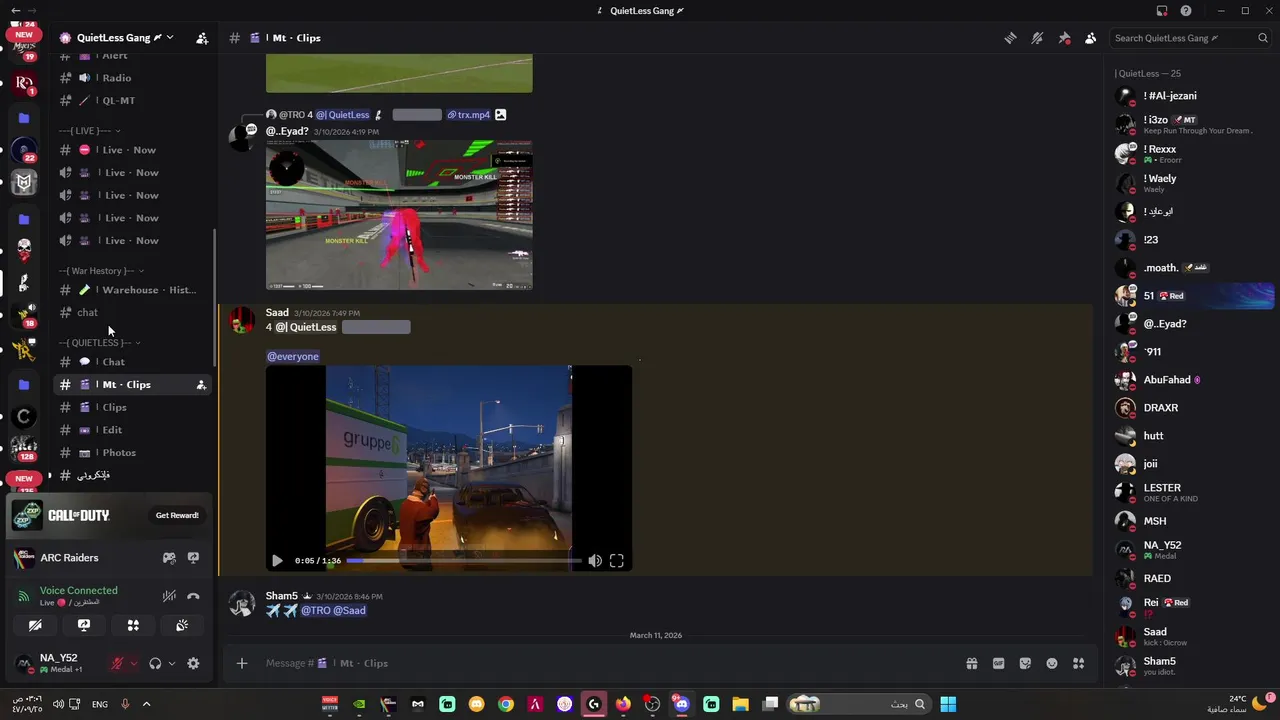Screen dimensions: 1280x720
Task: Unmute the microphone
Action: (117, 663)
